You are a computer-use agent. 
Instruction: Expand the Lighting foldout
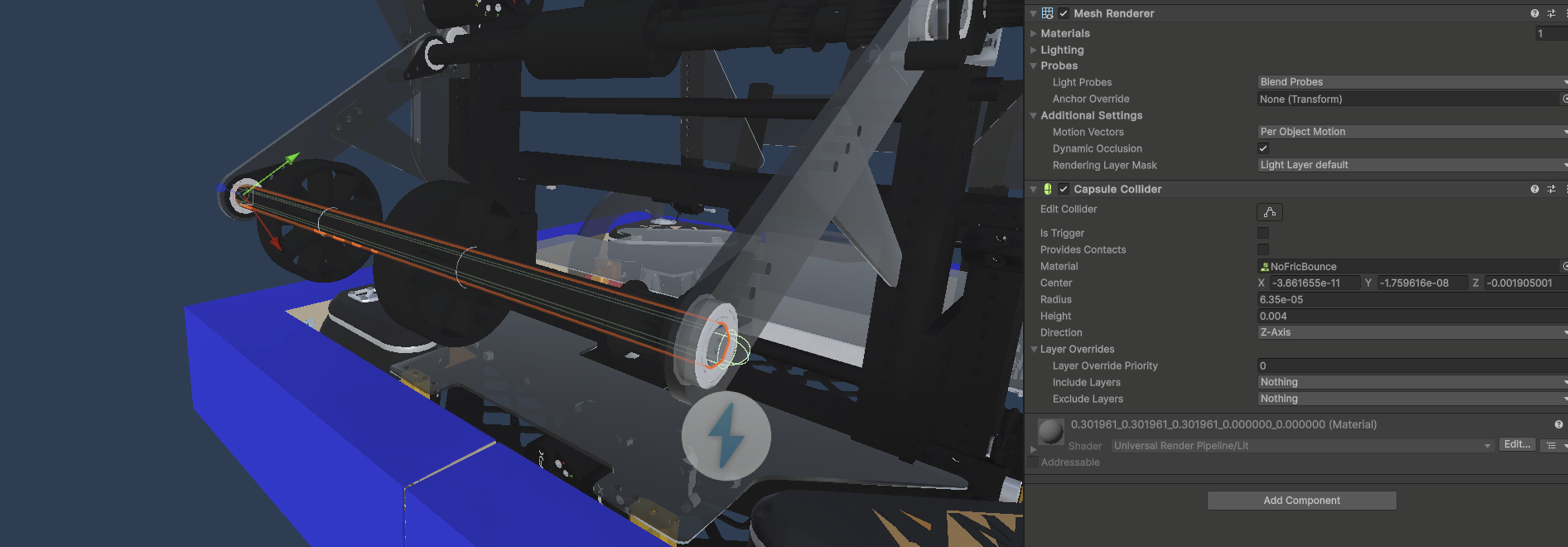(x=1062, y=50)
